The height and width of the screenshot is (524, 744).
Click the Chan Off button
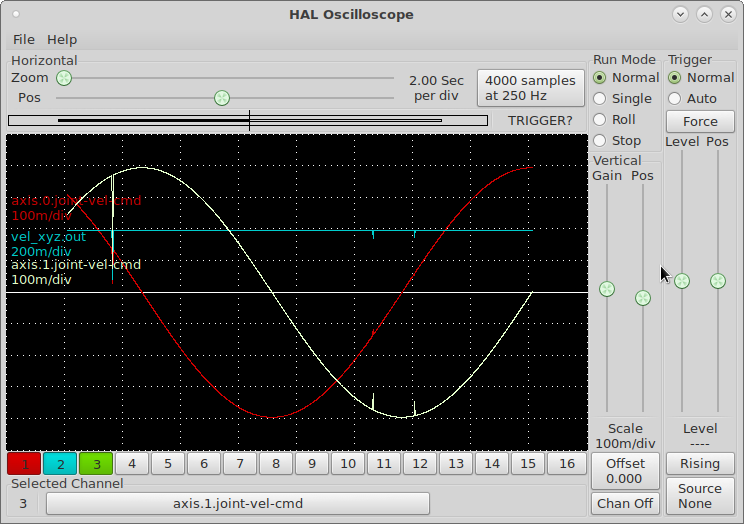point(625,504)
